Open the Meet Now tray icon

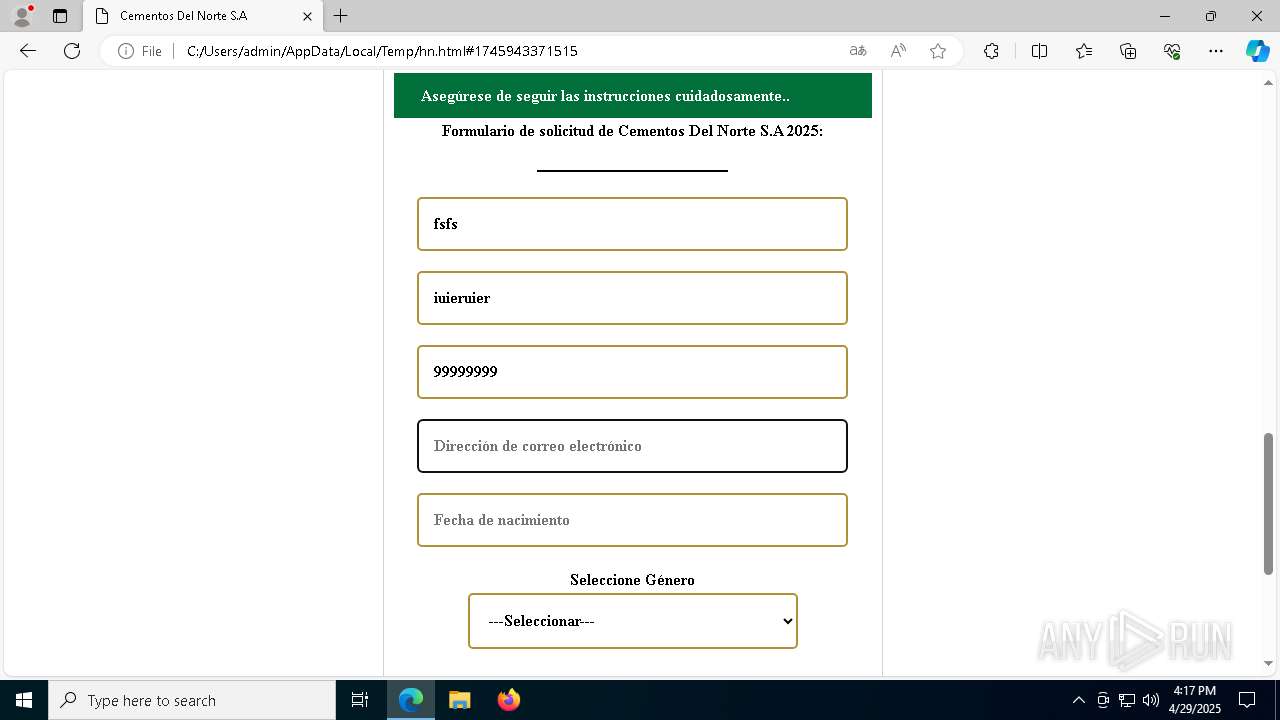(1103, 700)
